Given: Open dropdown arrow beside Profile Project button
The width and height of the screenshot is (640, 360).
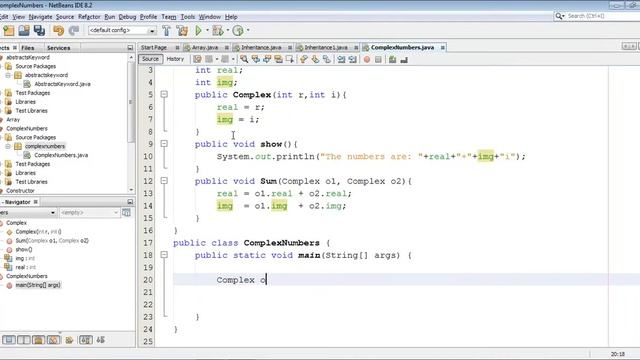Looking at the screenshot, I should [248, 31].
